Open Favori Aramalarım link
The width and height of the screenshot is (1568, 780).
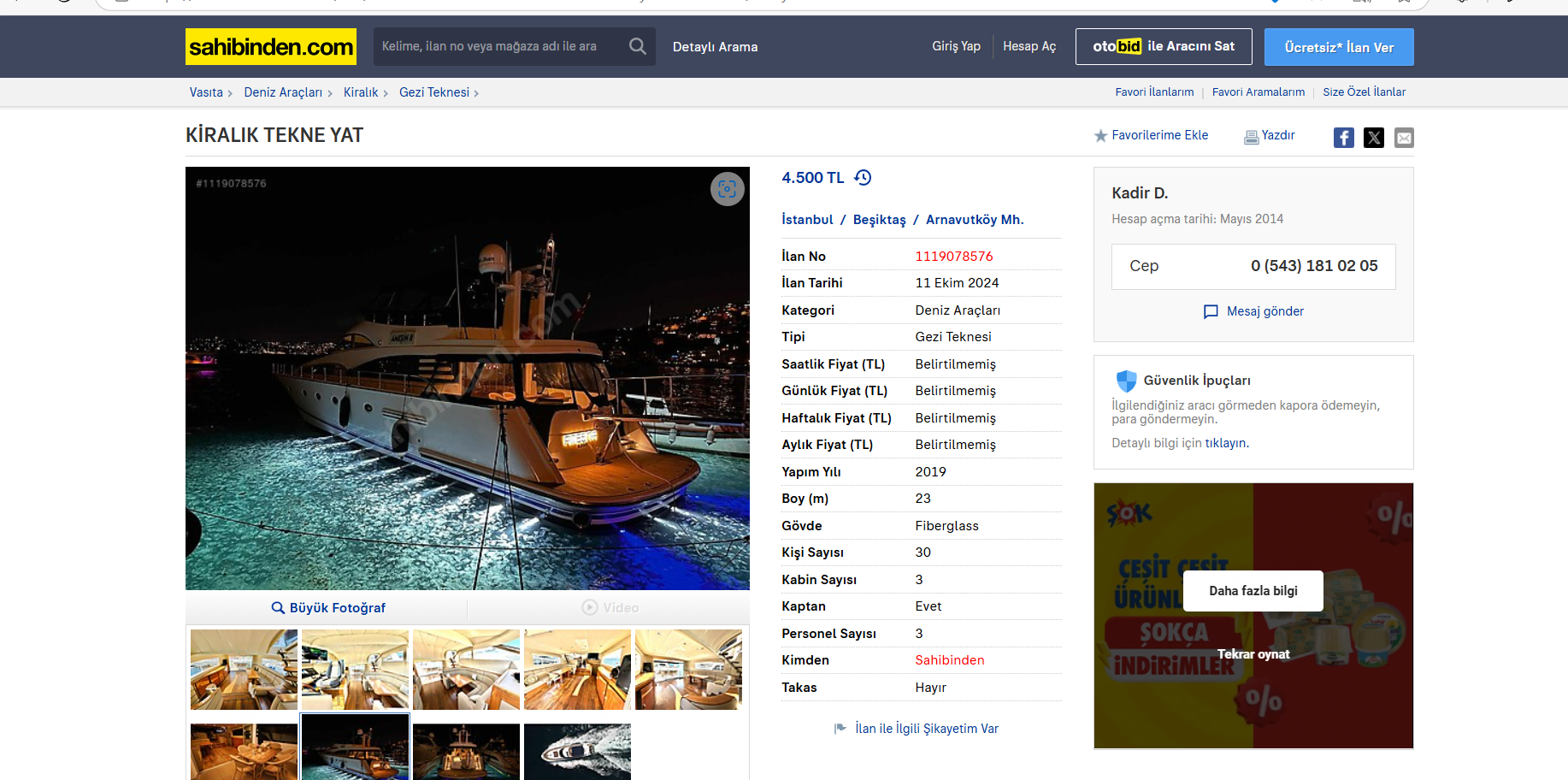pos(1259,92)
